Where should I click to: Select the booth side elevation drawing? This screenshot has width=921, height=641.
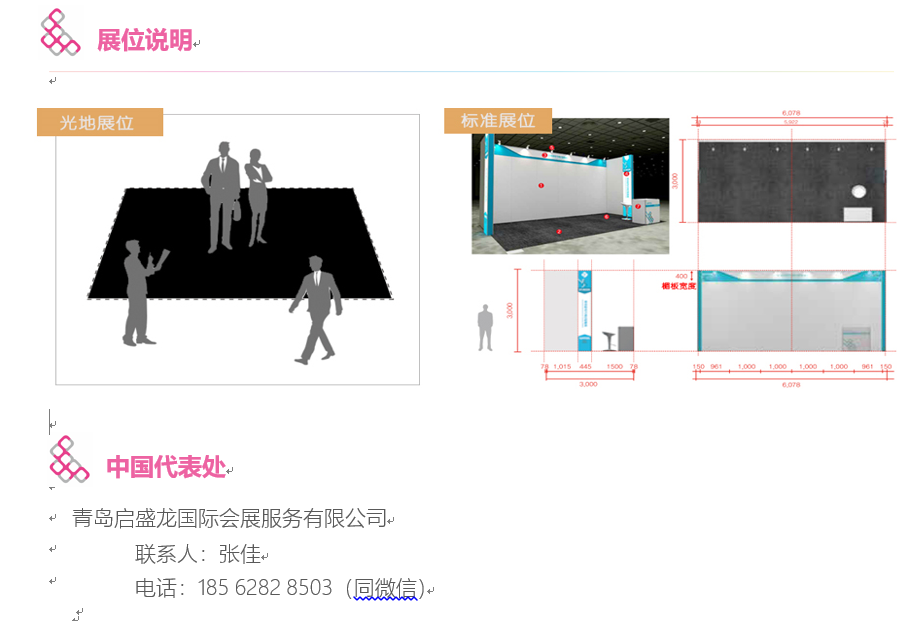(x=590, y=312)
